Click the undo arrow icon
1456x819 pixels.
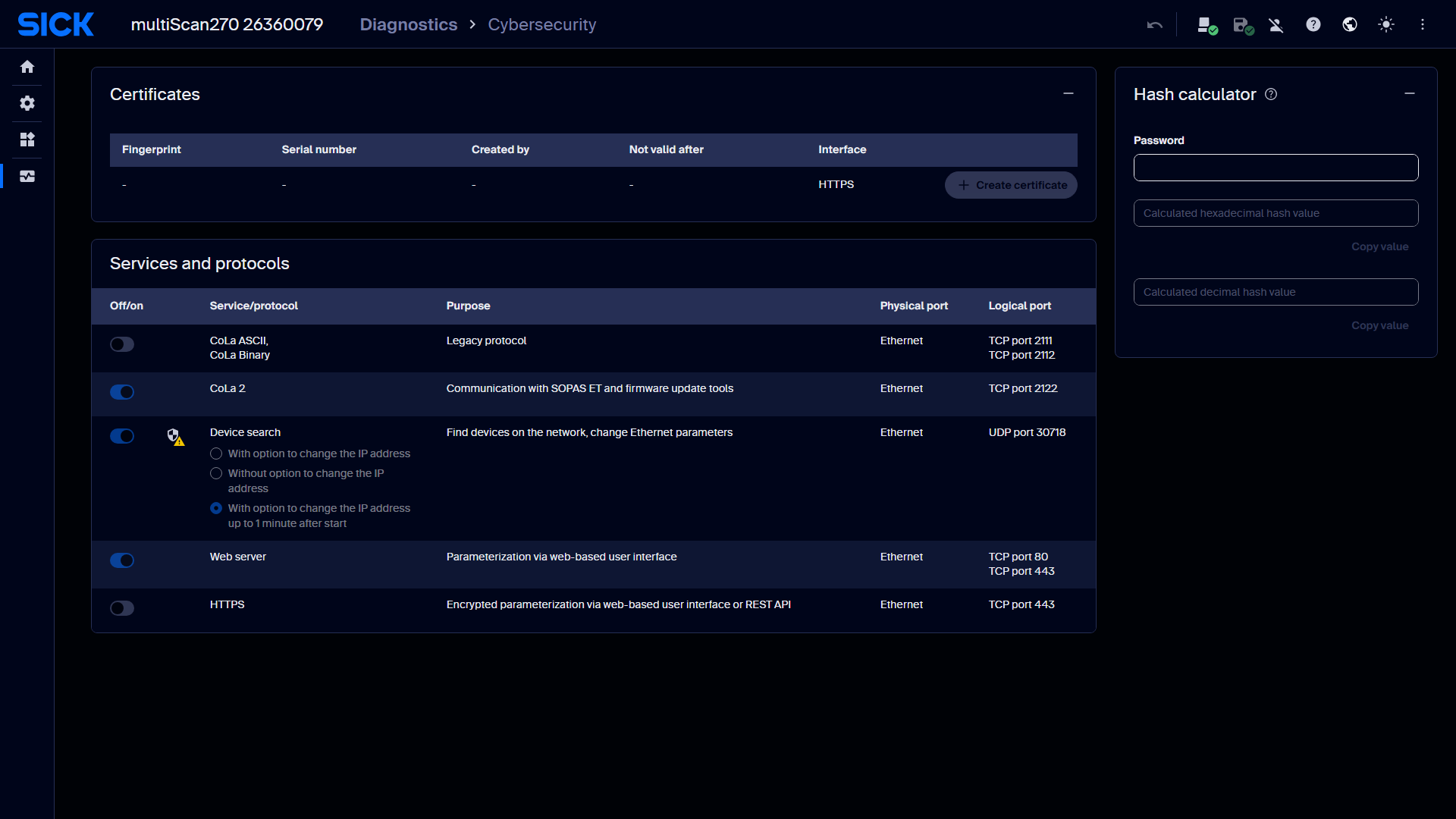tap(1154, 24)
